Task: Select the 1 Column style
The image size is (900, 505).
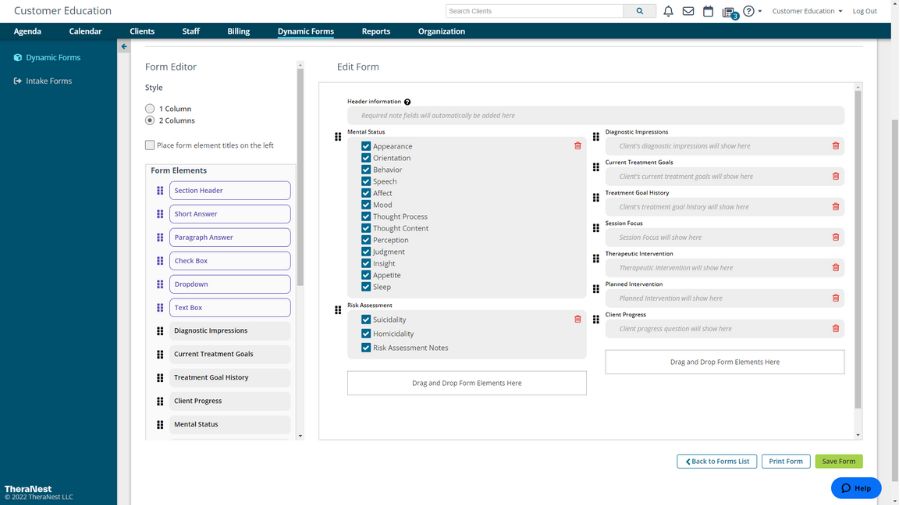Action: pyautogui.click(x=150, y=108)
